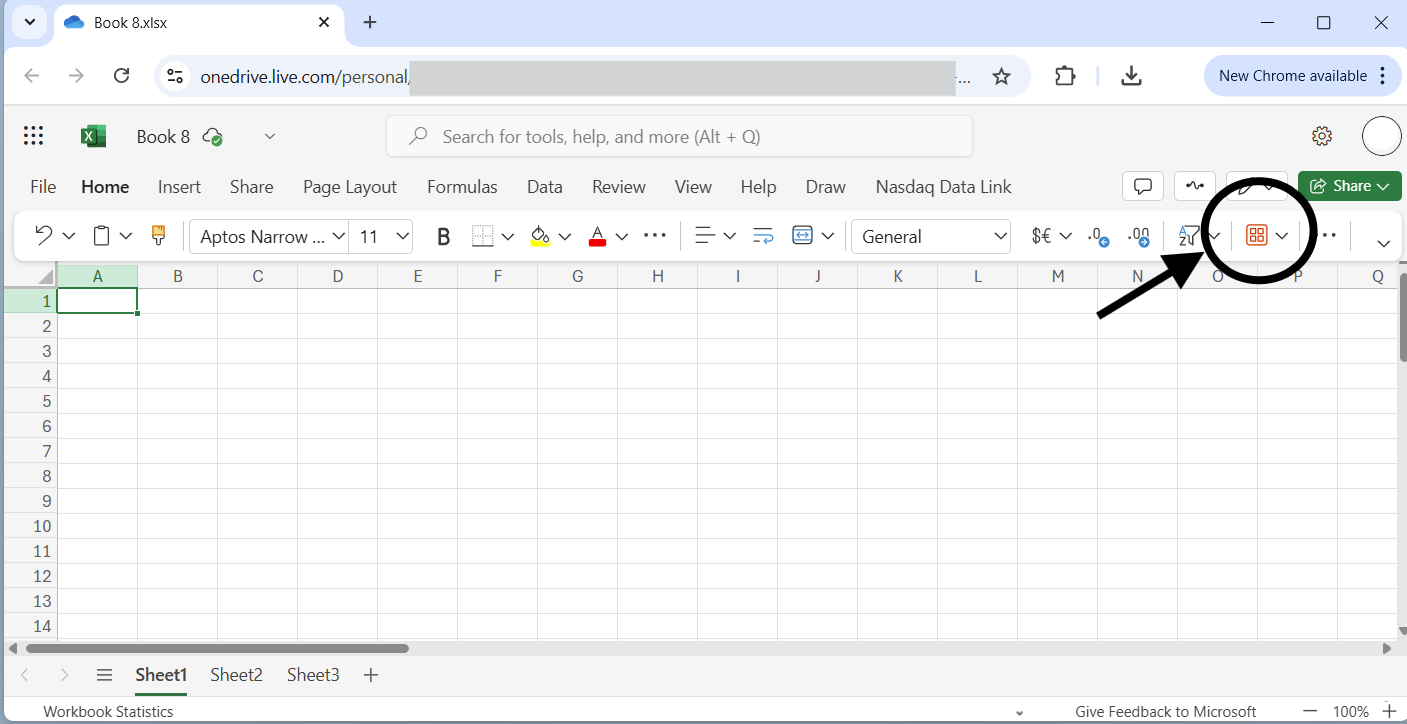Apply cell borders icon
1407x724 pixels.
483,236
